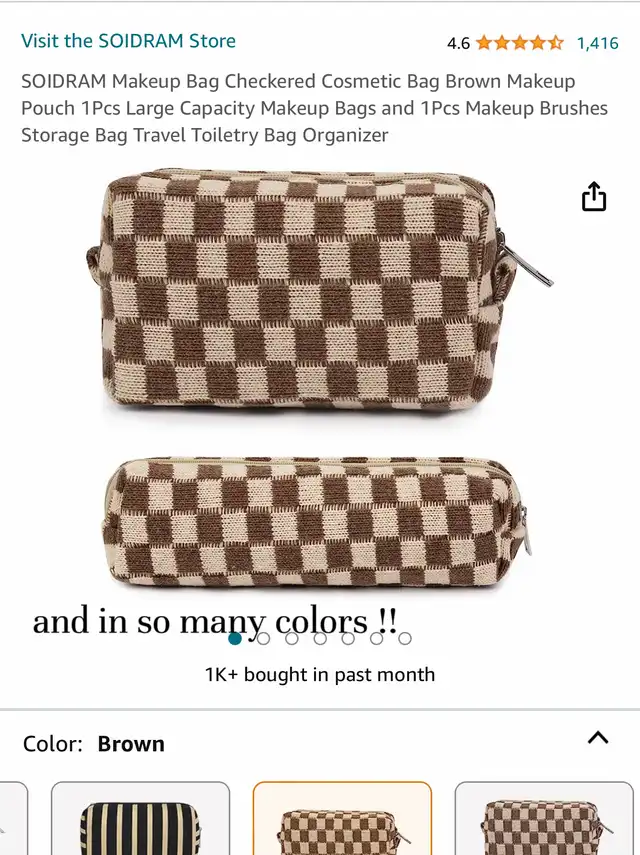Select the fourth image carousel dot

[x=320, y=638]
